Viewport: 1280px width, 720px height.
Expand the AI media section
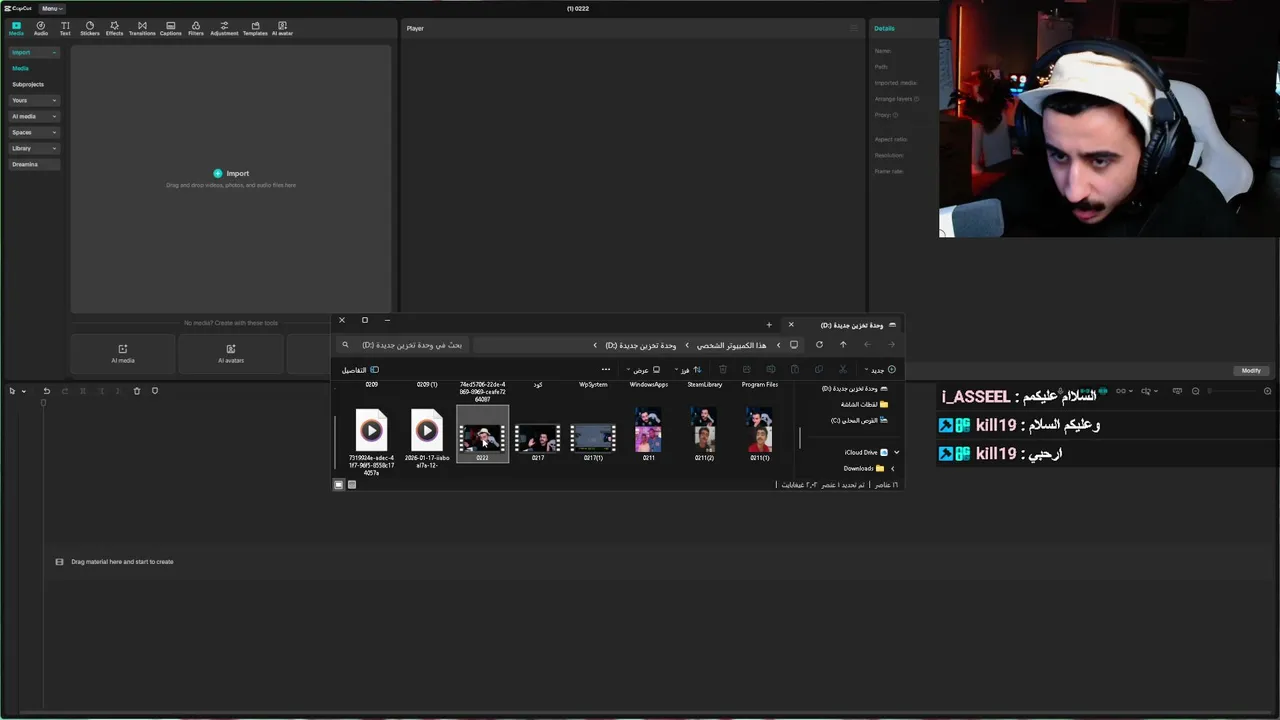coord(34,116)
